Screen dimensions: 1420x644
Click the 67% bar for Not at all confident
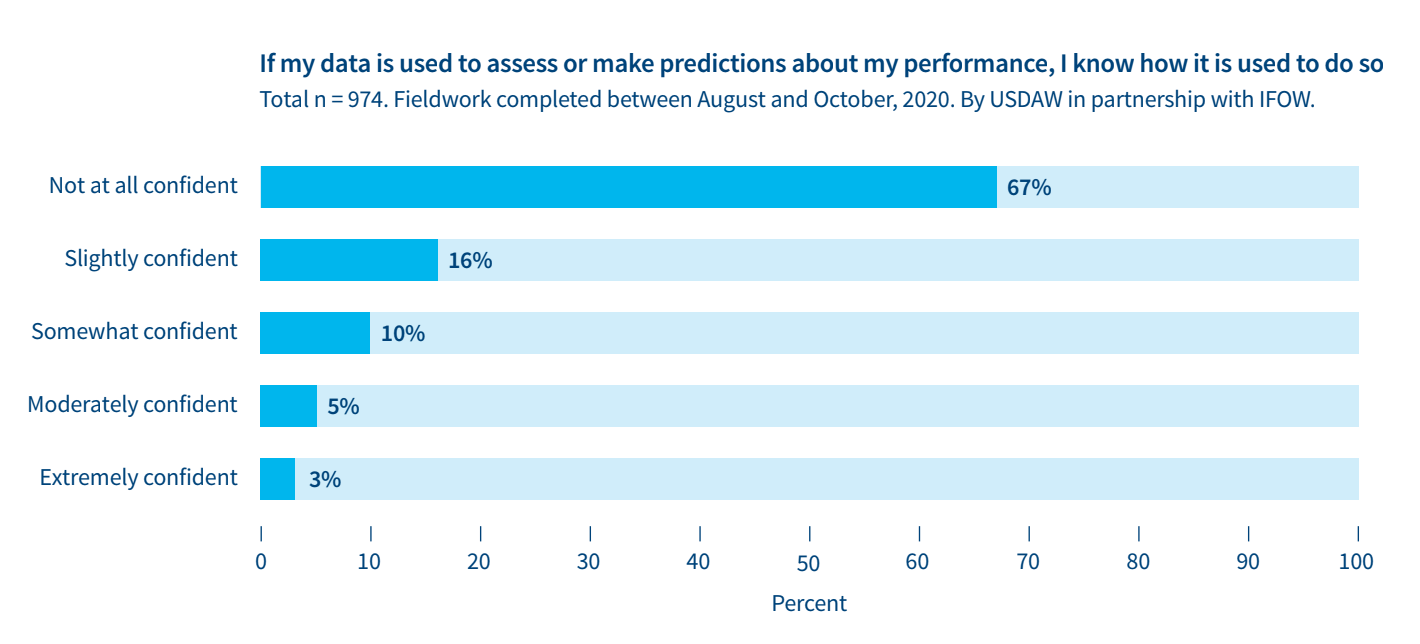click(628, 187)
